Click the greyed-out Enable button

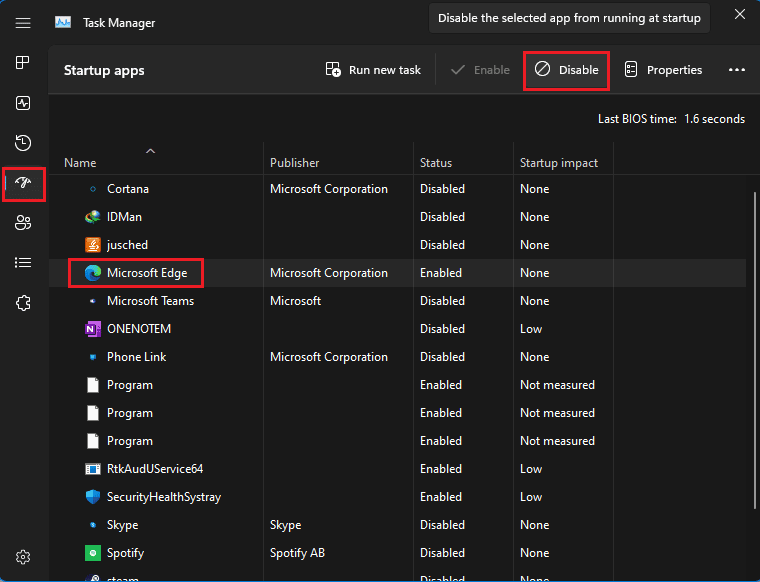point(480,70)
